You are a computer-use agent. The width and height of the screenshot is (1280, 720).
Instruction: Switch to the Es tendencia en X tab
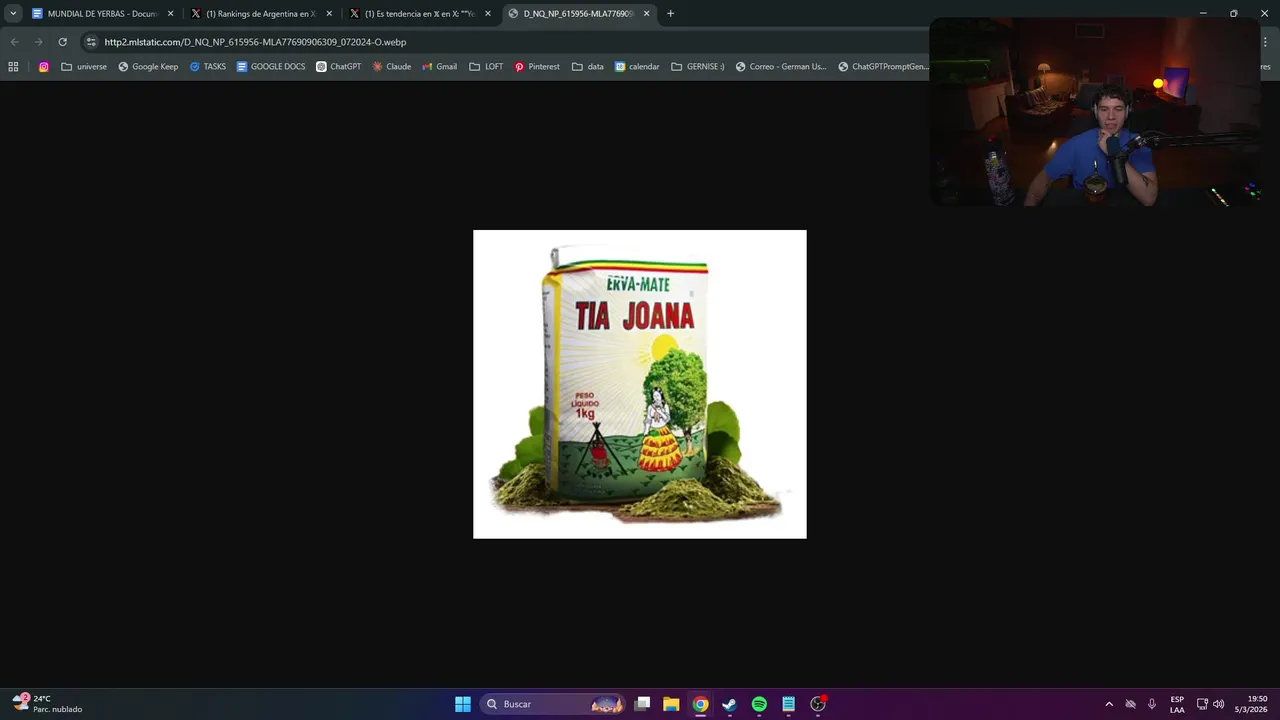[x=420, y=14]
